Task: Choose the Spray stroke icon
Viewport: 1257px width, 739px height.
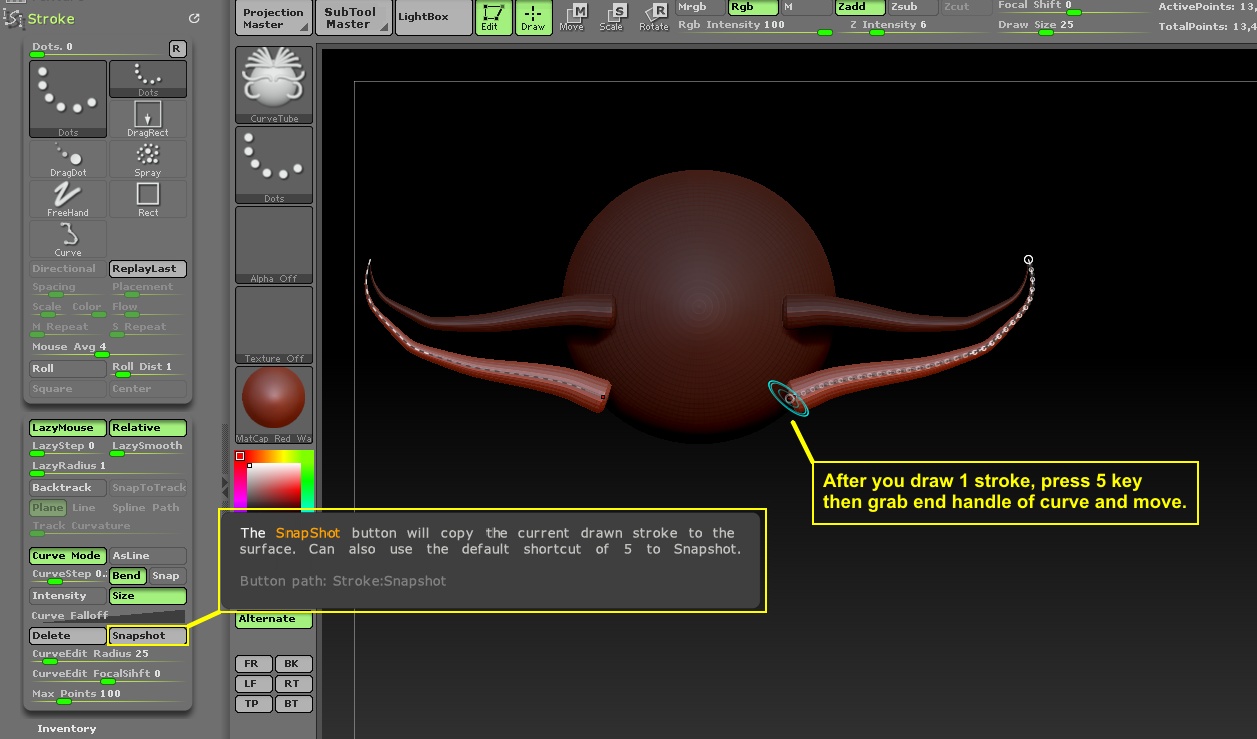Action: pos(148,159)
